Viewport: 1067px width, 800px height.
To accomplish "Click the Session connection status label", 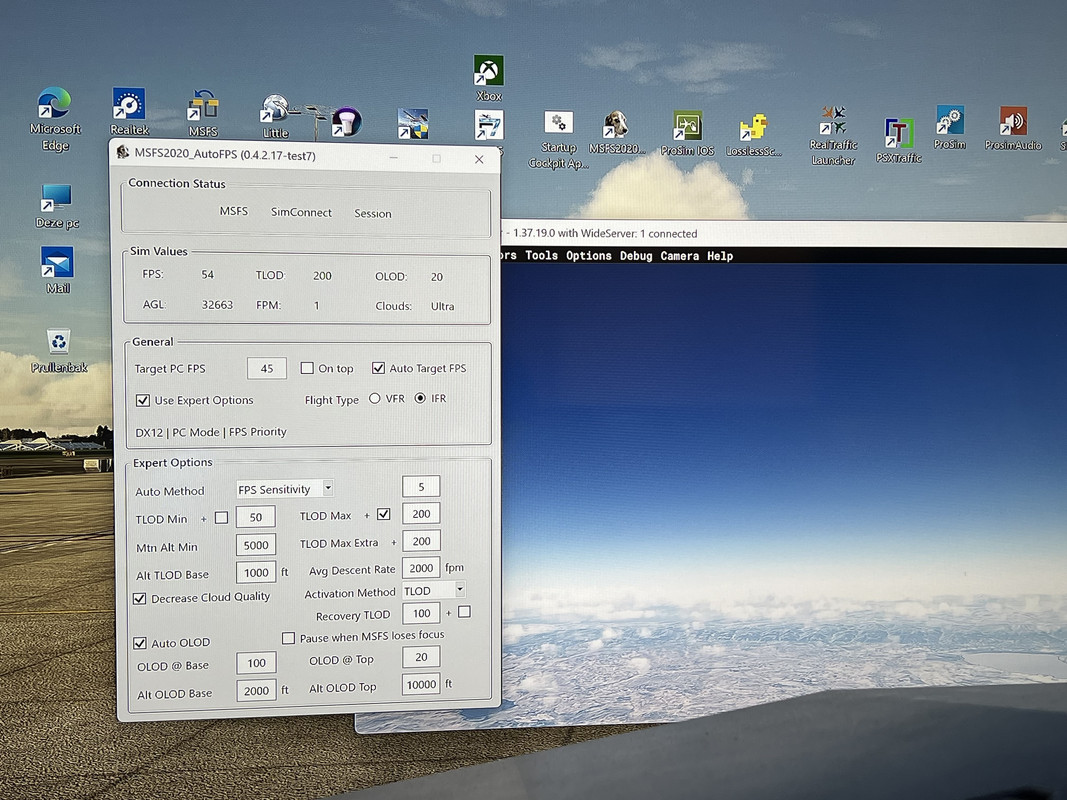I will 373,214.
